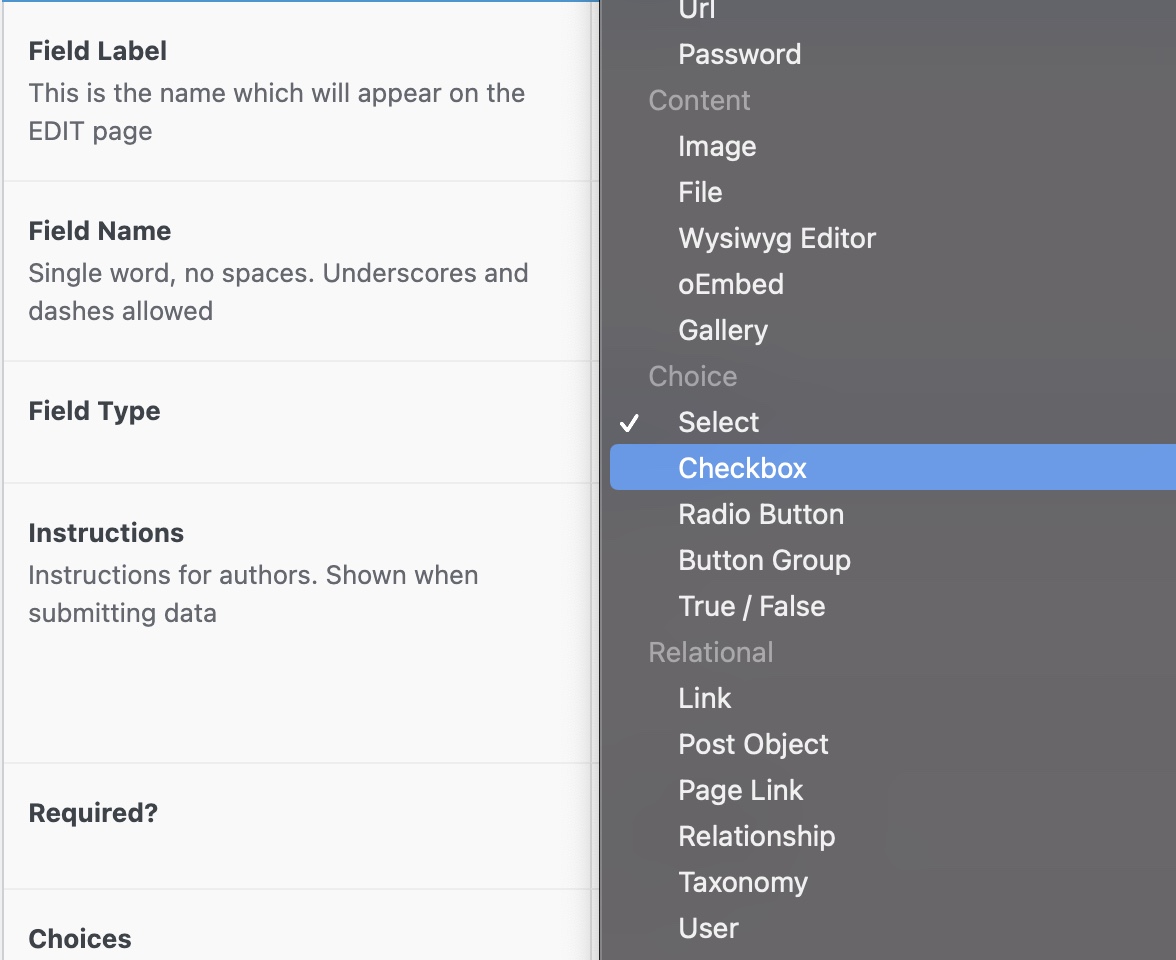Choose User from the Relational group

point(708,928)
